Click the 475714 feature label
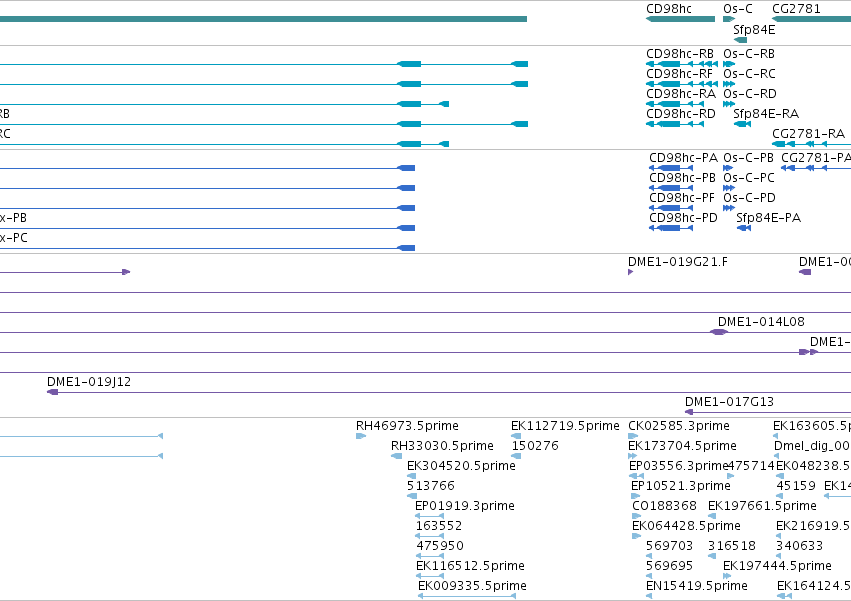Image resolution: width=851 pixels, height=601 pixels. [x=751, y=466]
